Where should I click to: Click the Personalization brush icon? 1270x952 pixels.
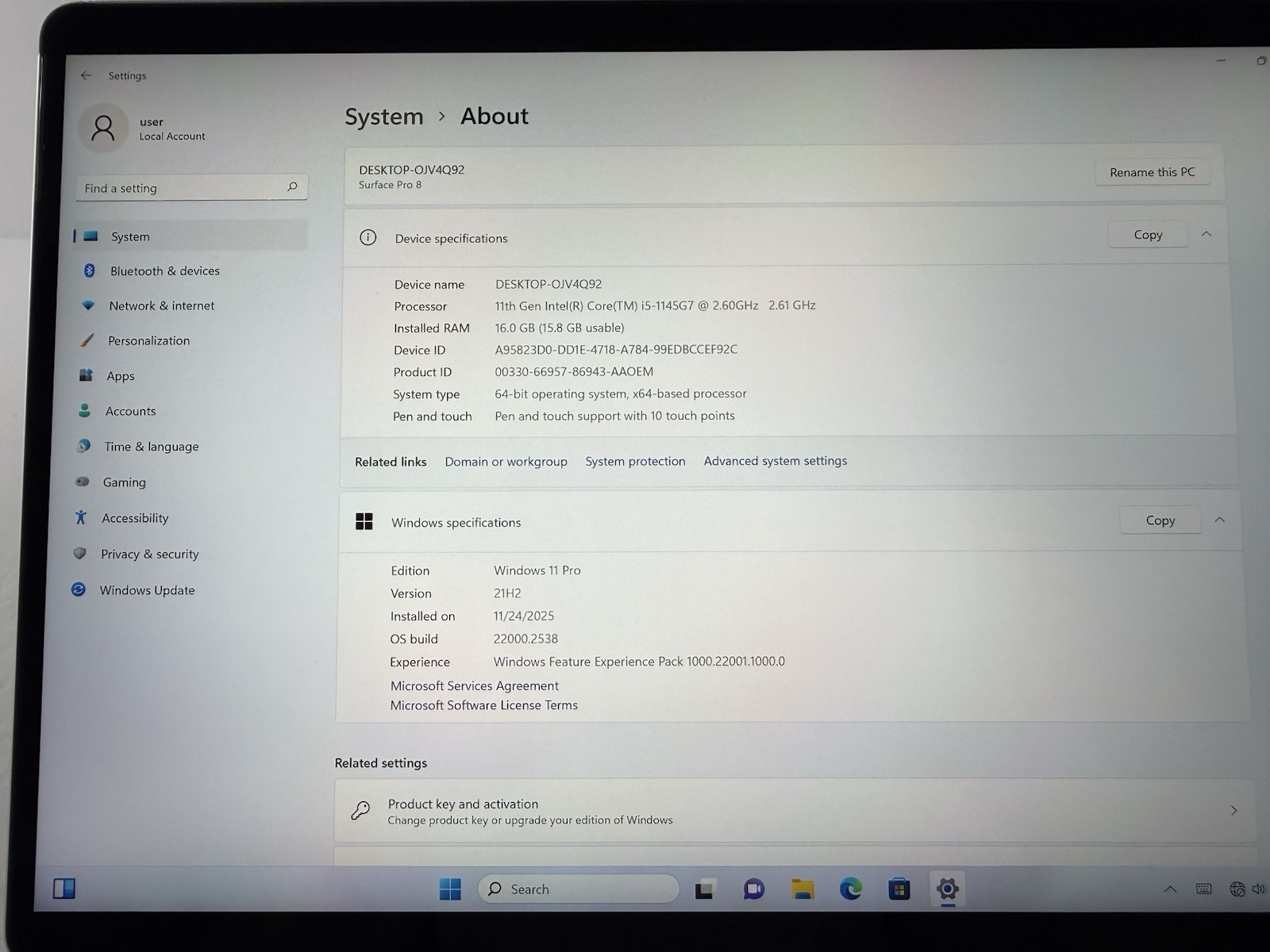[87, 340]
